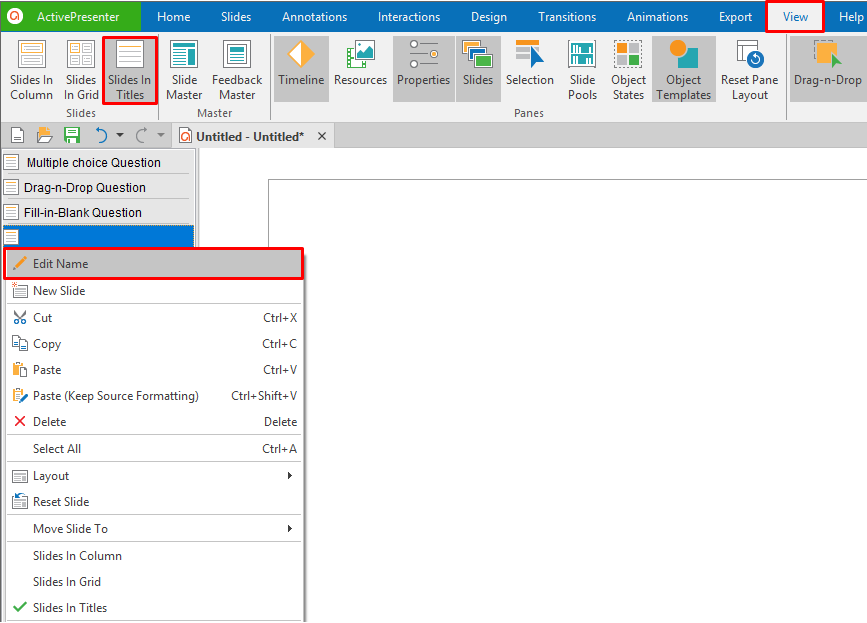This screenshot has height=623, width=867.
Task: Save the project with floppy icon
Action: pos(72,135)
